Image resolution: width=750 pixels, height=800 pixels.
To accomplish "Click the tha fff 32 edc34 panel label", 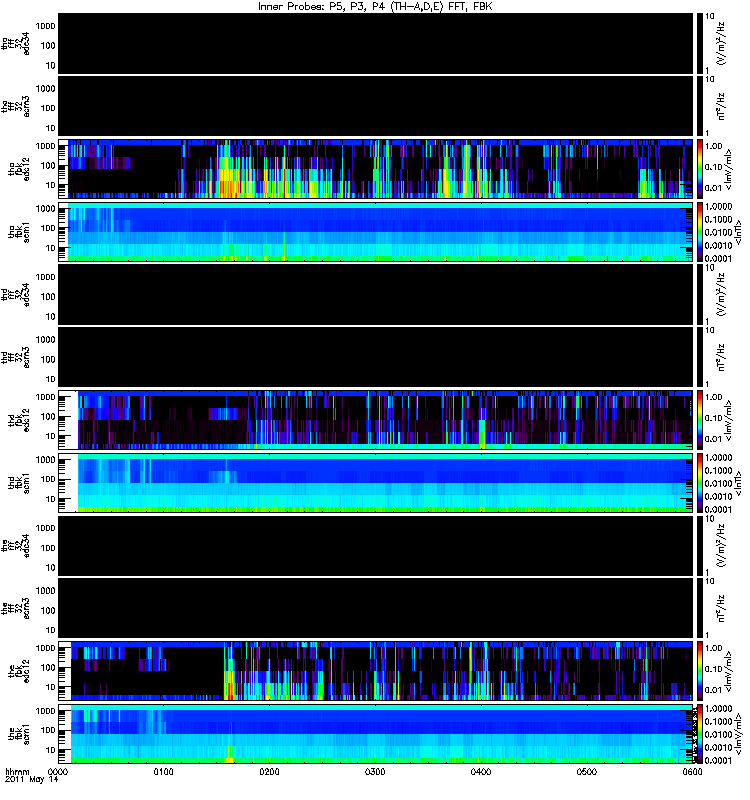I will pyautogui.click(x=15, y=44).
